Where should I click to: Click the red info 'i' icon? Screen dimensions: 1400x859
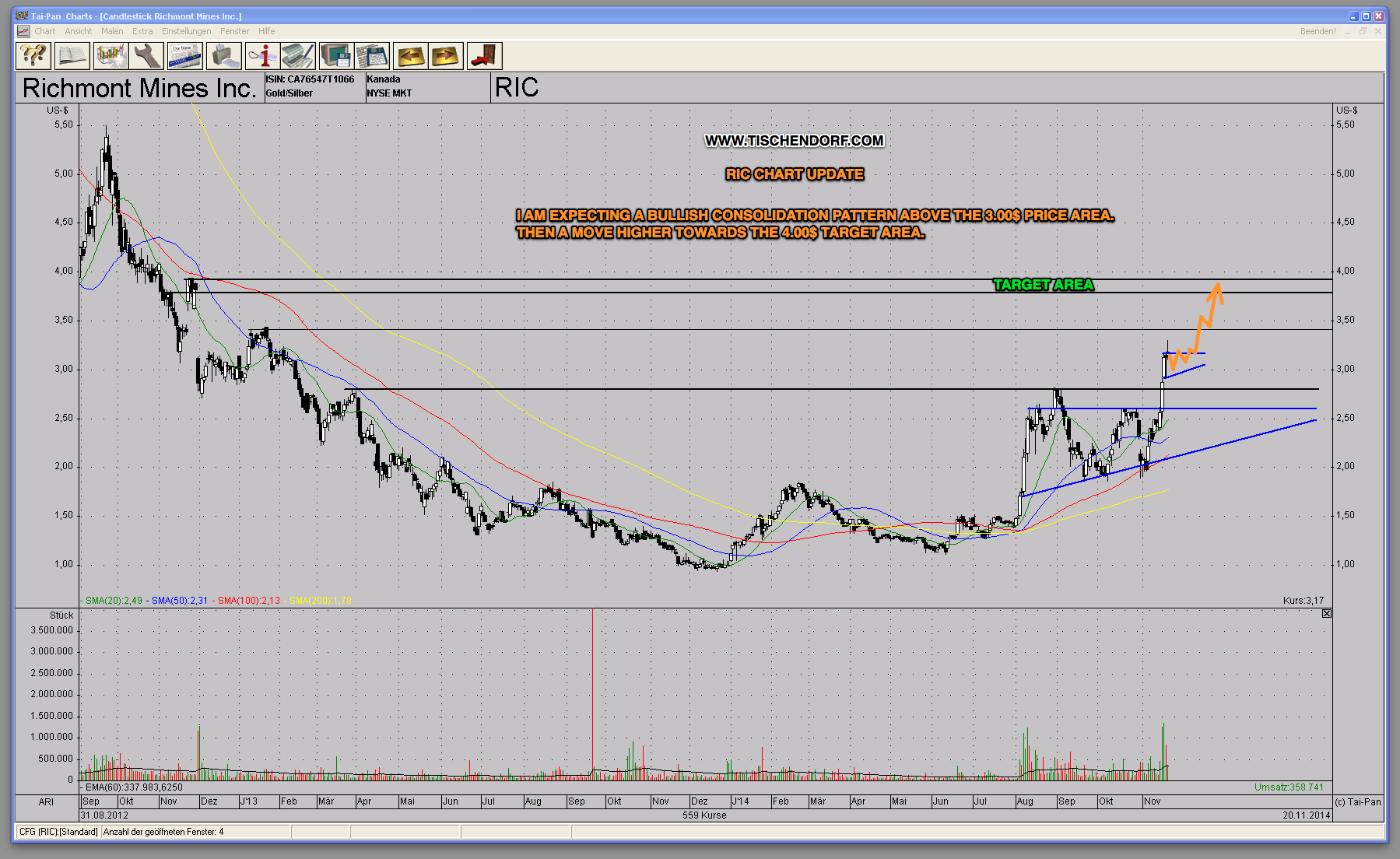(x=262, y=56)
